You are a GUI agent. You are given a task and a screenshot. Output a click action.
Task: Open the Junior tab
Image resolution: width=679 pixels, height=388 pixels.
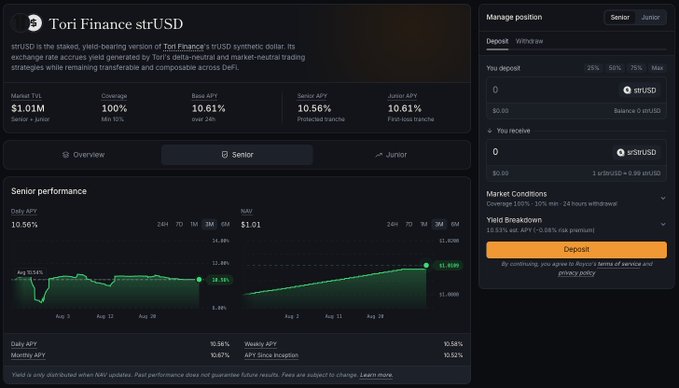391,155
